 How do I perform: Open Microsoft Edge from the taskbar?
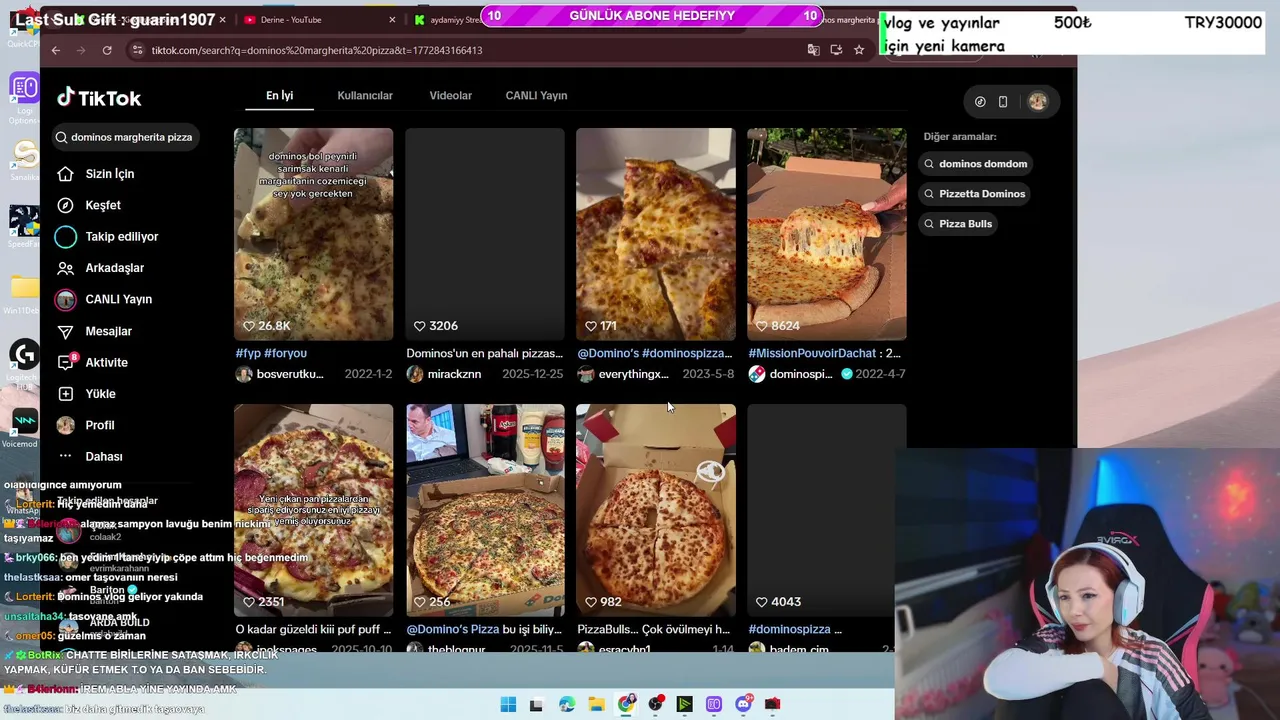tap(567, 704)
